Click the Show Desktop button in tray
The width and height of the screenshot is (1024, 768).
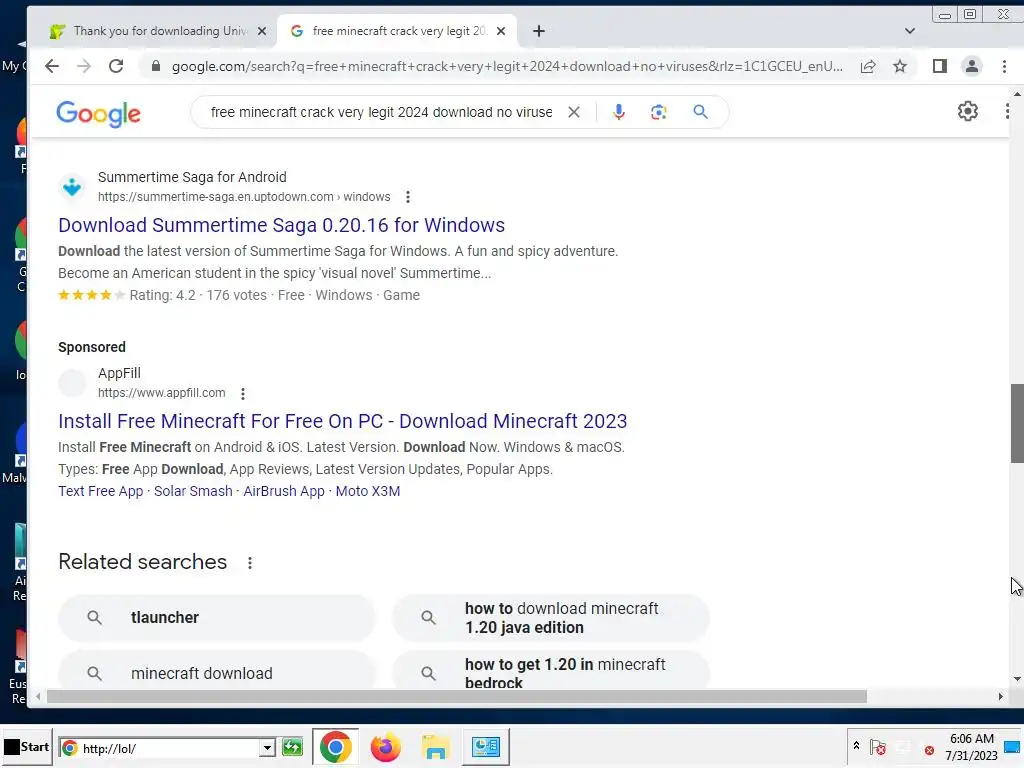click(x=1012, y=747)
